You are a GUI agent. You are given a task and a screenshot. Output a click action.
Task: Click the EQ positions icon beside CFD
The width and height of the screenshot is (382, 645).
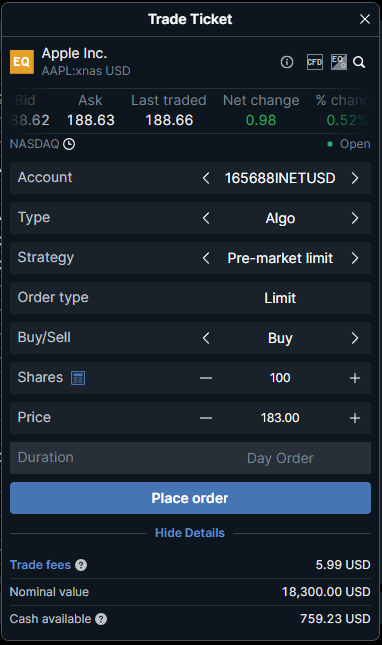[x=339, y=62]
